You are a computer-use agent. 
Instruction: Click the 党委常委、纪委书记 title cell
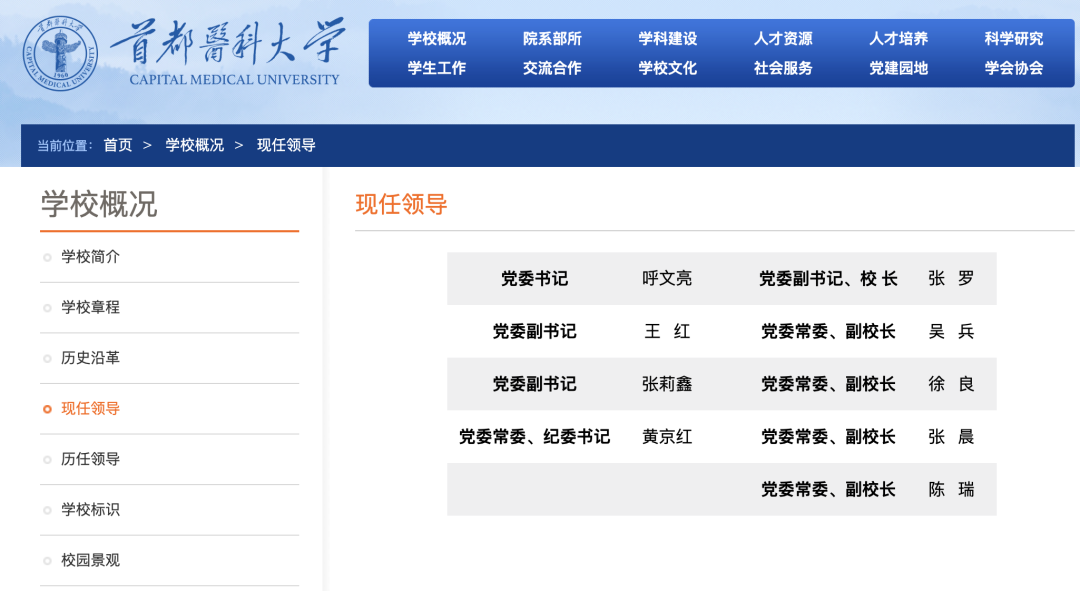pos(534,437)
